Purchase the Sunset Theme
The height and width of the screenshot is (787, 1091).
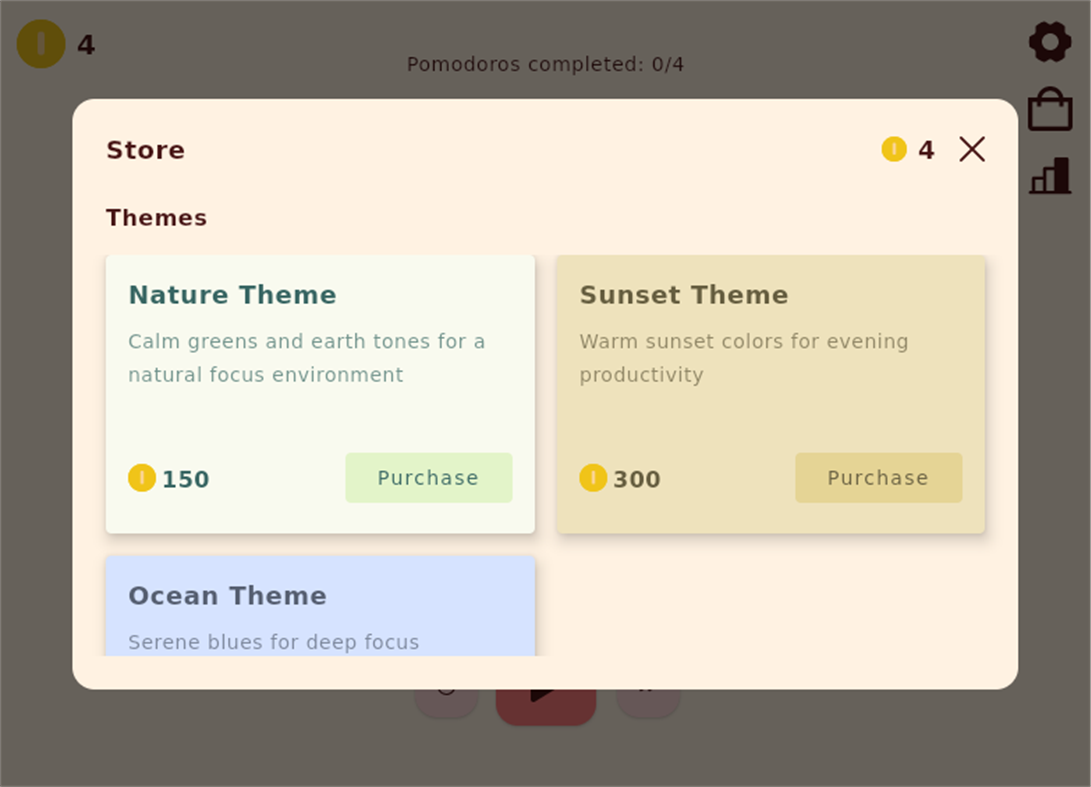tap(878, 477)
